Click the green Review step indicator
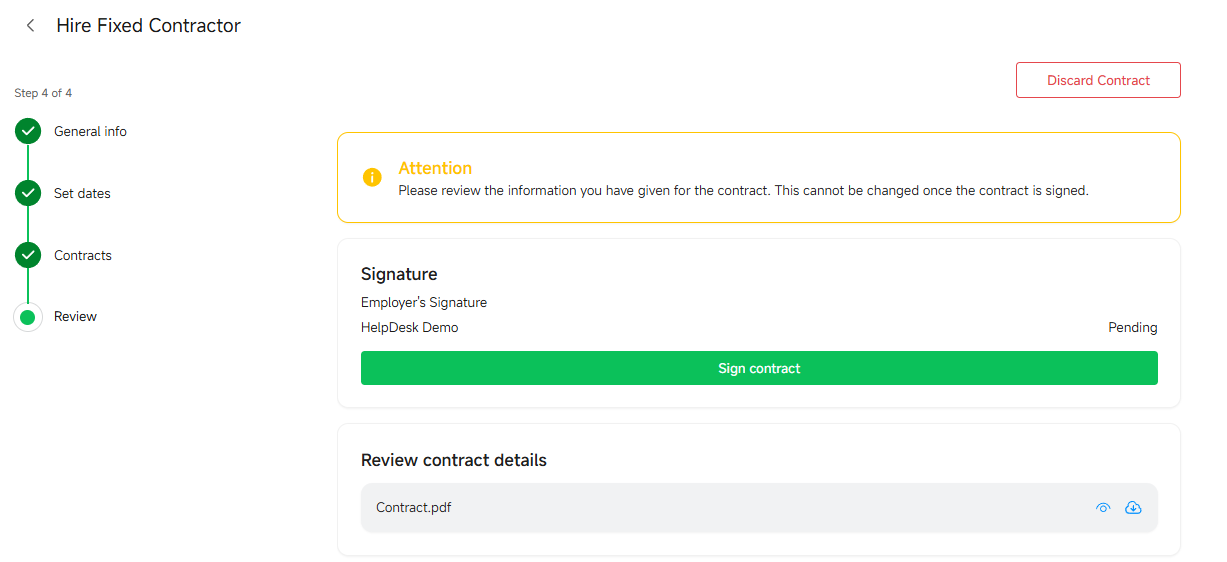Viewport: 1227px width, 562px height. (28, 317)
